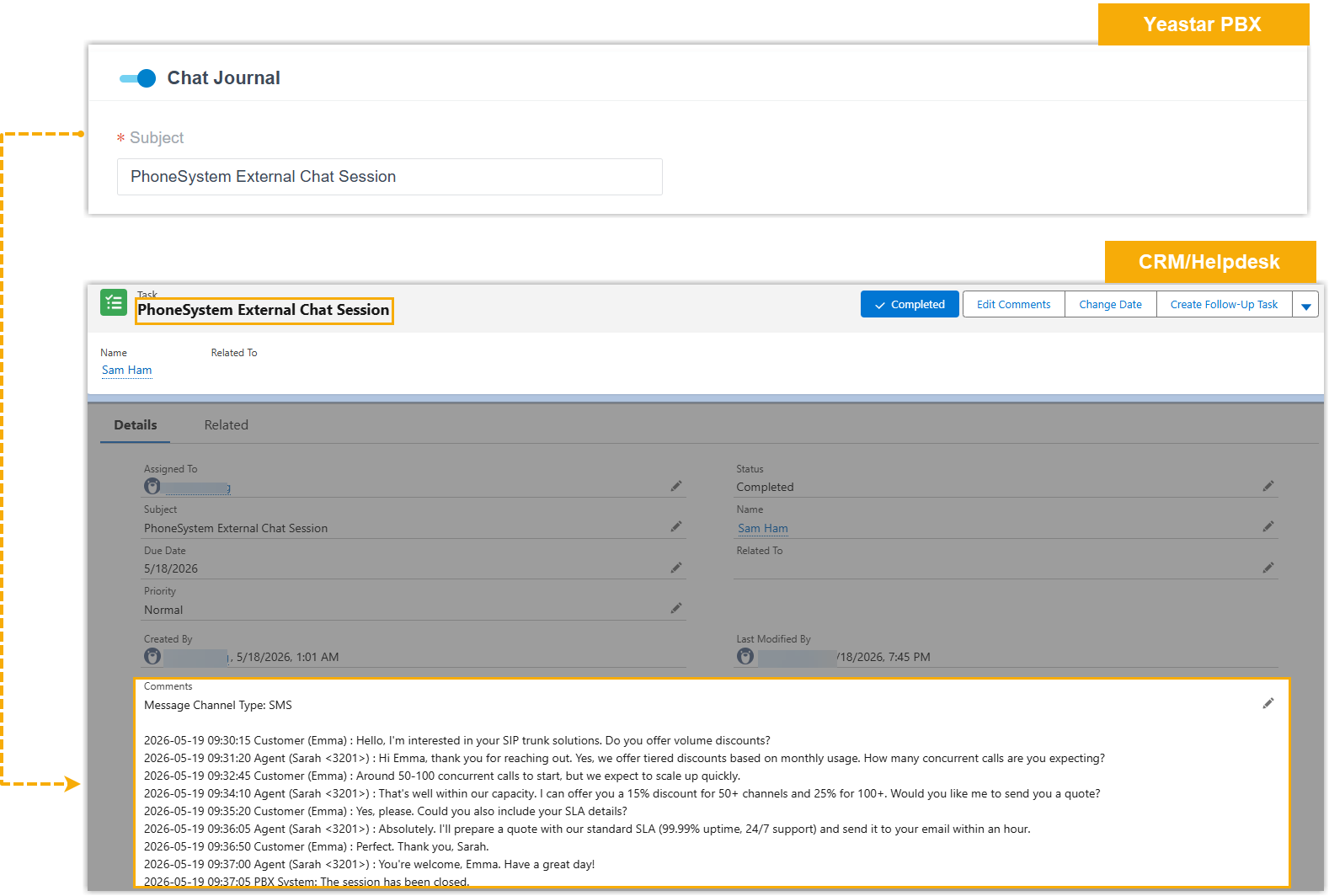Toggle the Chat Journal switch

137,78
